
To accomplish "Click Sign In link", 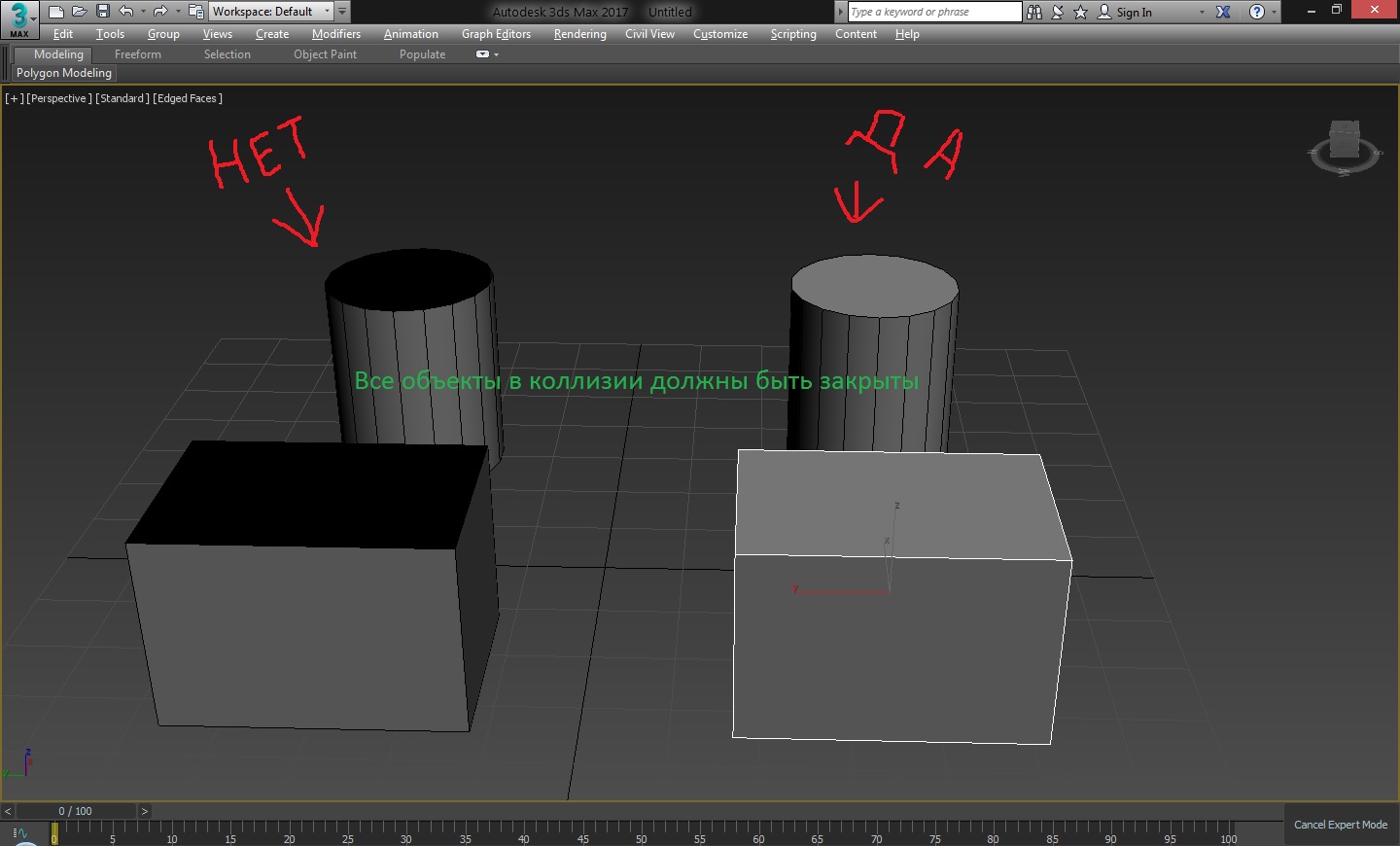I will pos(1134,12).
